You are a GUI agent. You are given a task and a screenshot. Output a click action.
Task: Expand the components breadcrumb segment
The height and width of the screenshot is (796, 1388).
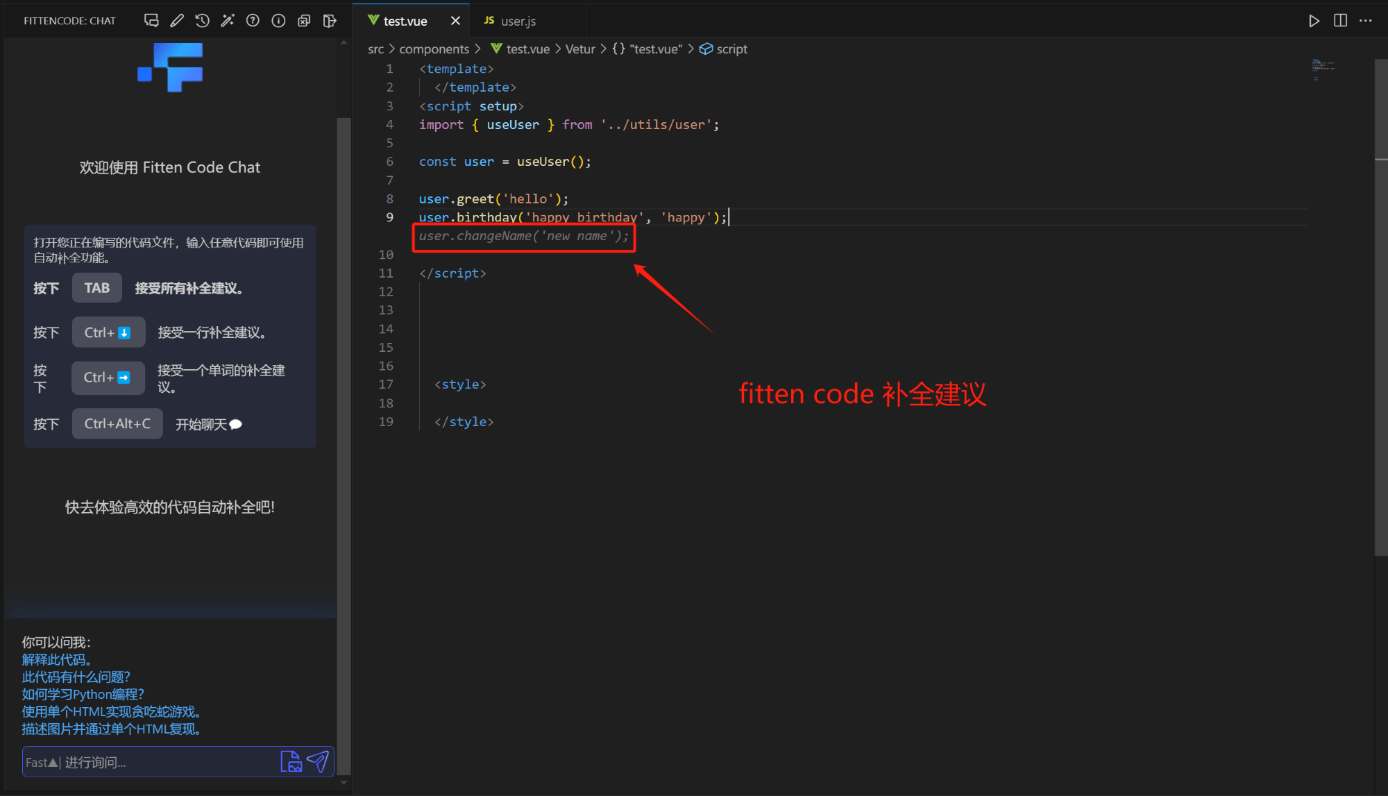click(434, 49)
